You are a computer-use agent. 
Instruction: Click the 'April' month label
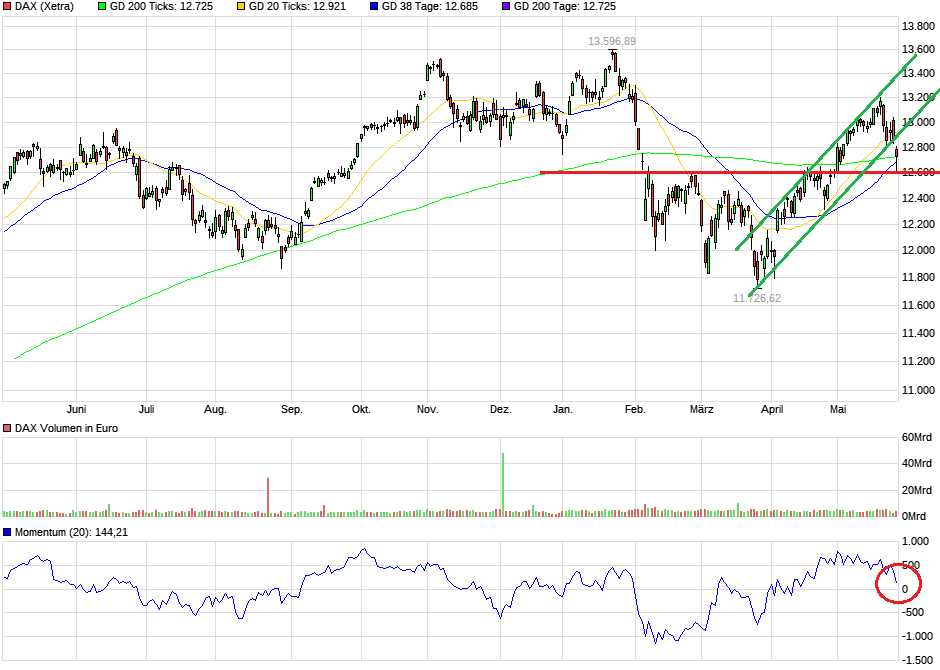click(772, 409)
